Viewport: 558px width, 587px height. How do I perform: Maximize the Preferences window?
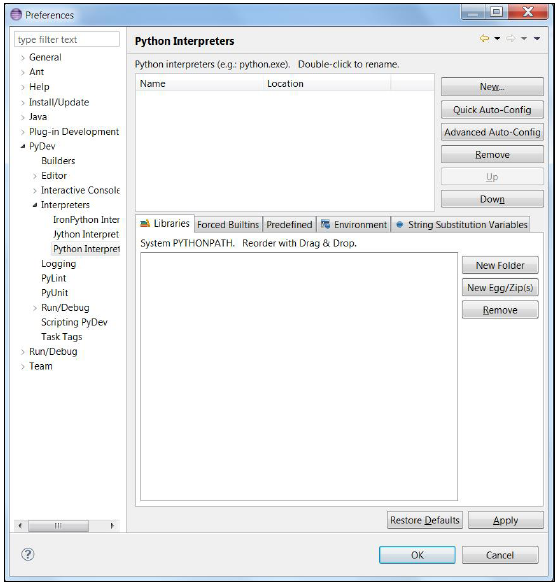coord(496,12)
